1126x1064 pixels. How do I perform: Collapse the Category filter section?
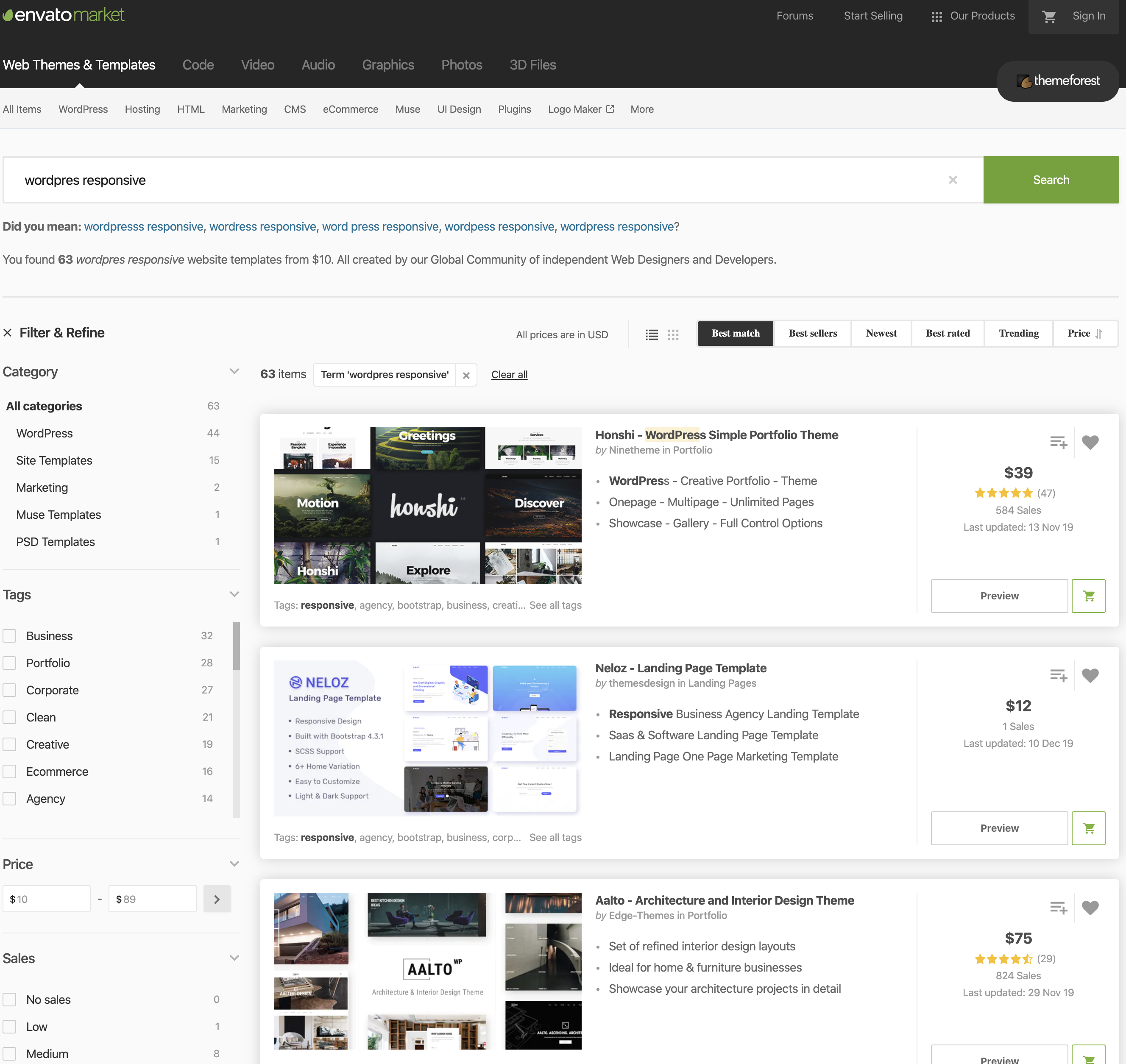(x=234, y=371)
